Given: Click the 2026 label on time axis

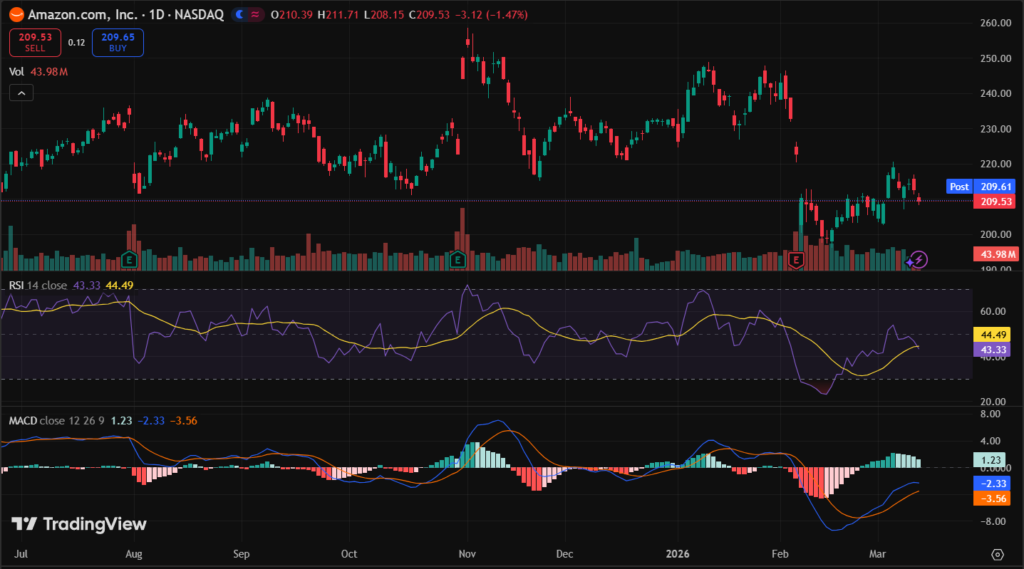Looking at the screenshot, I should [677, 552].
